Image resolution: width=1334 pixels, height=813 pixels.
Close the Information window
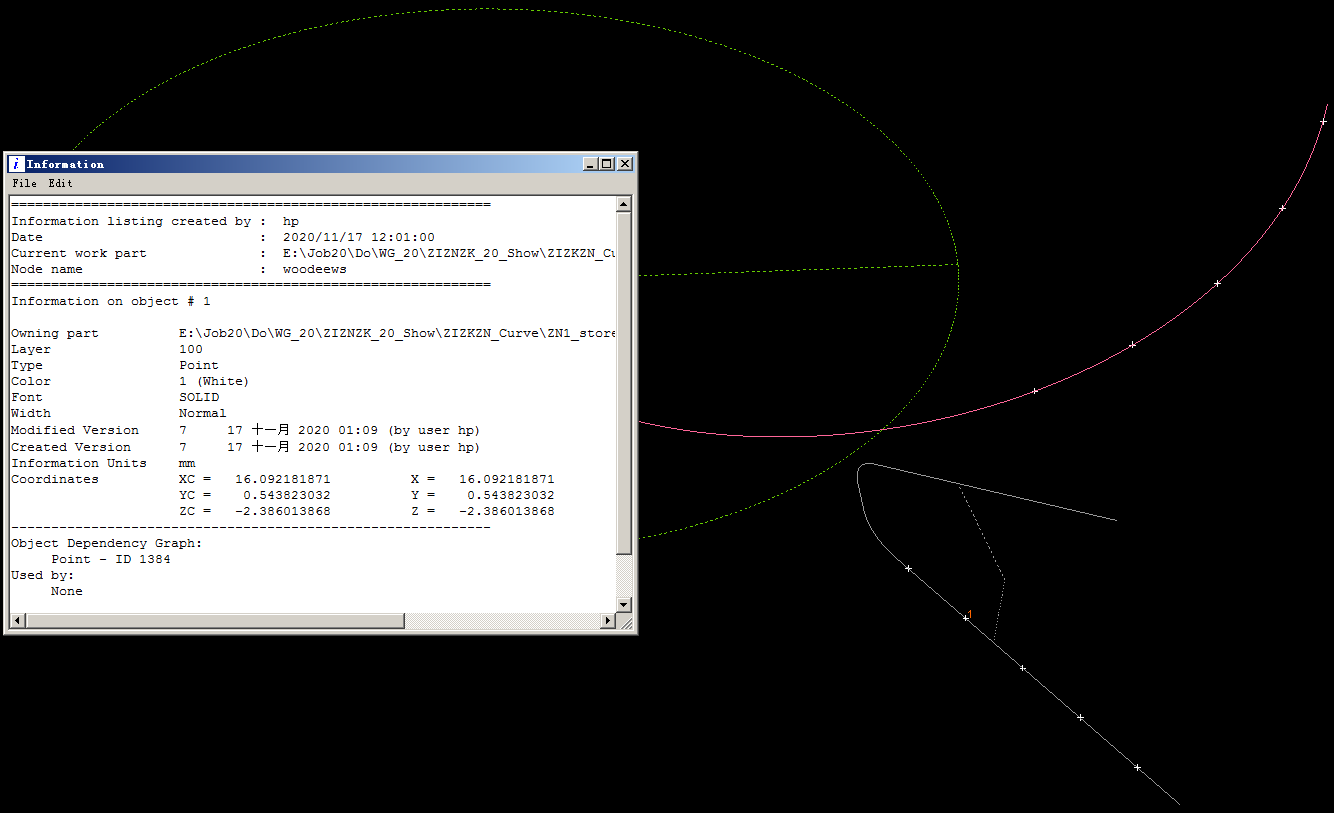[625, 164]
